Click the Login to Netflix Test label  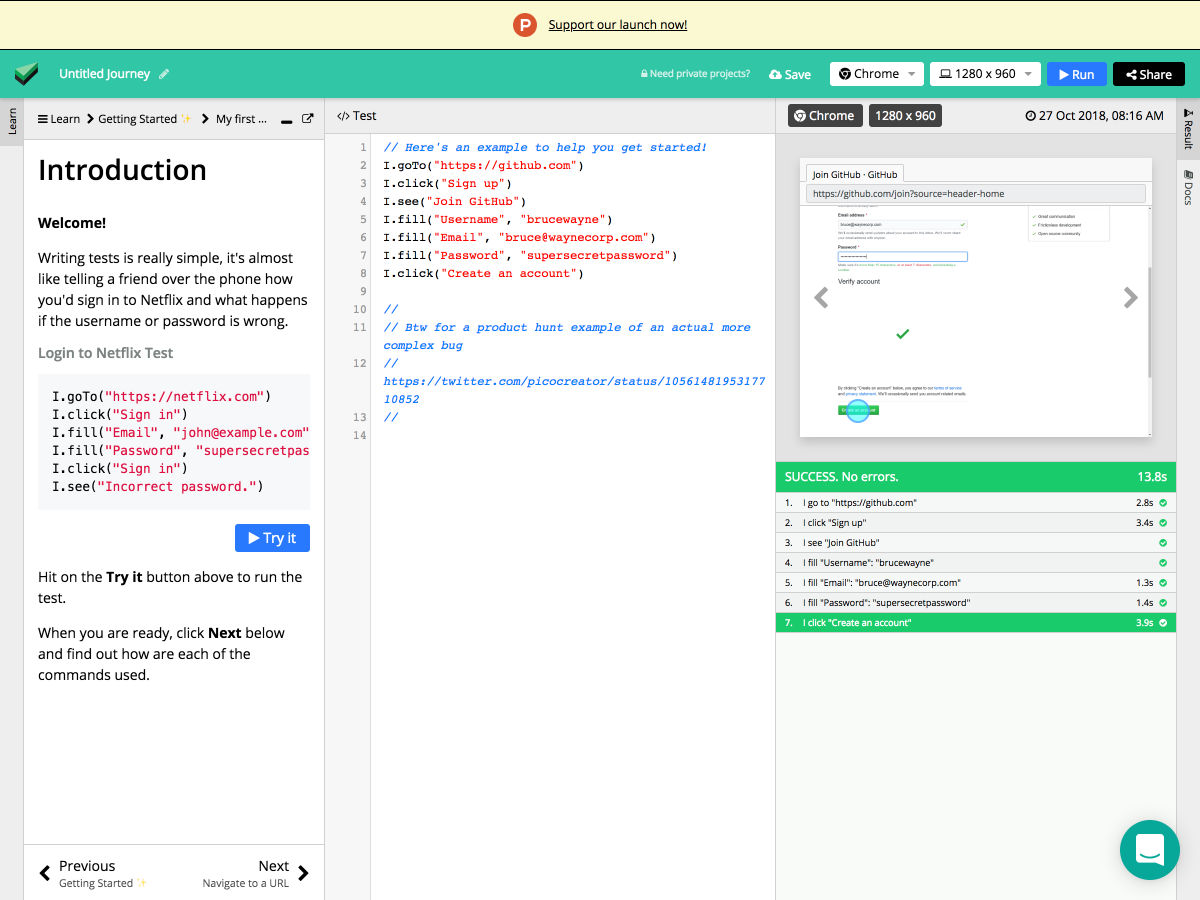click(105, 353)
